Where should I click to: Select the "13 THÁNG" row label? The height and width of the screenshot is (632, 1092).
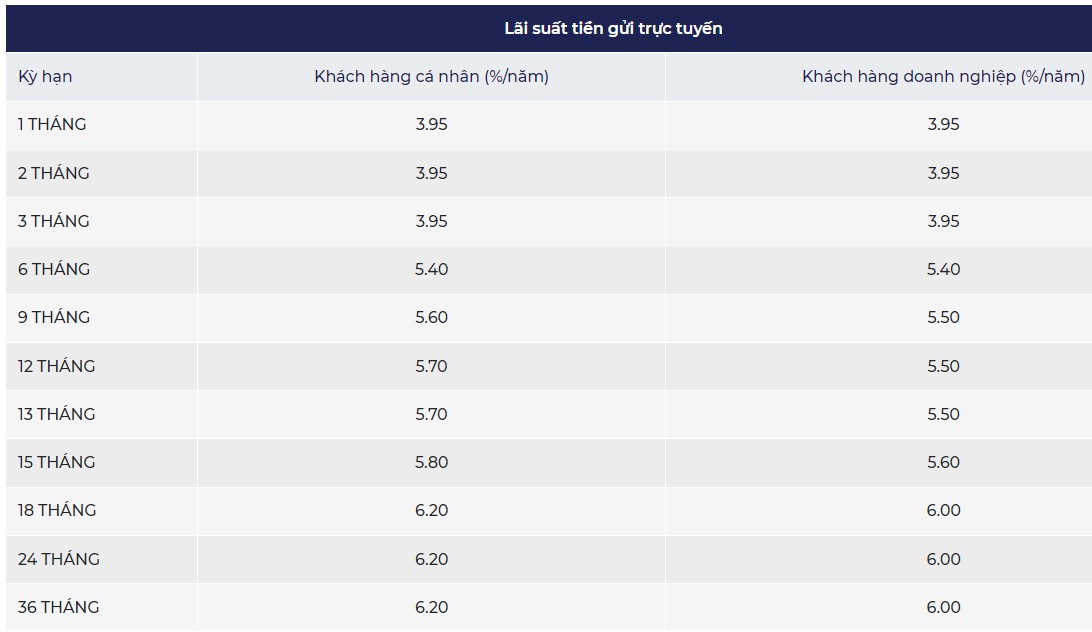(56, 414)
